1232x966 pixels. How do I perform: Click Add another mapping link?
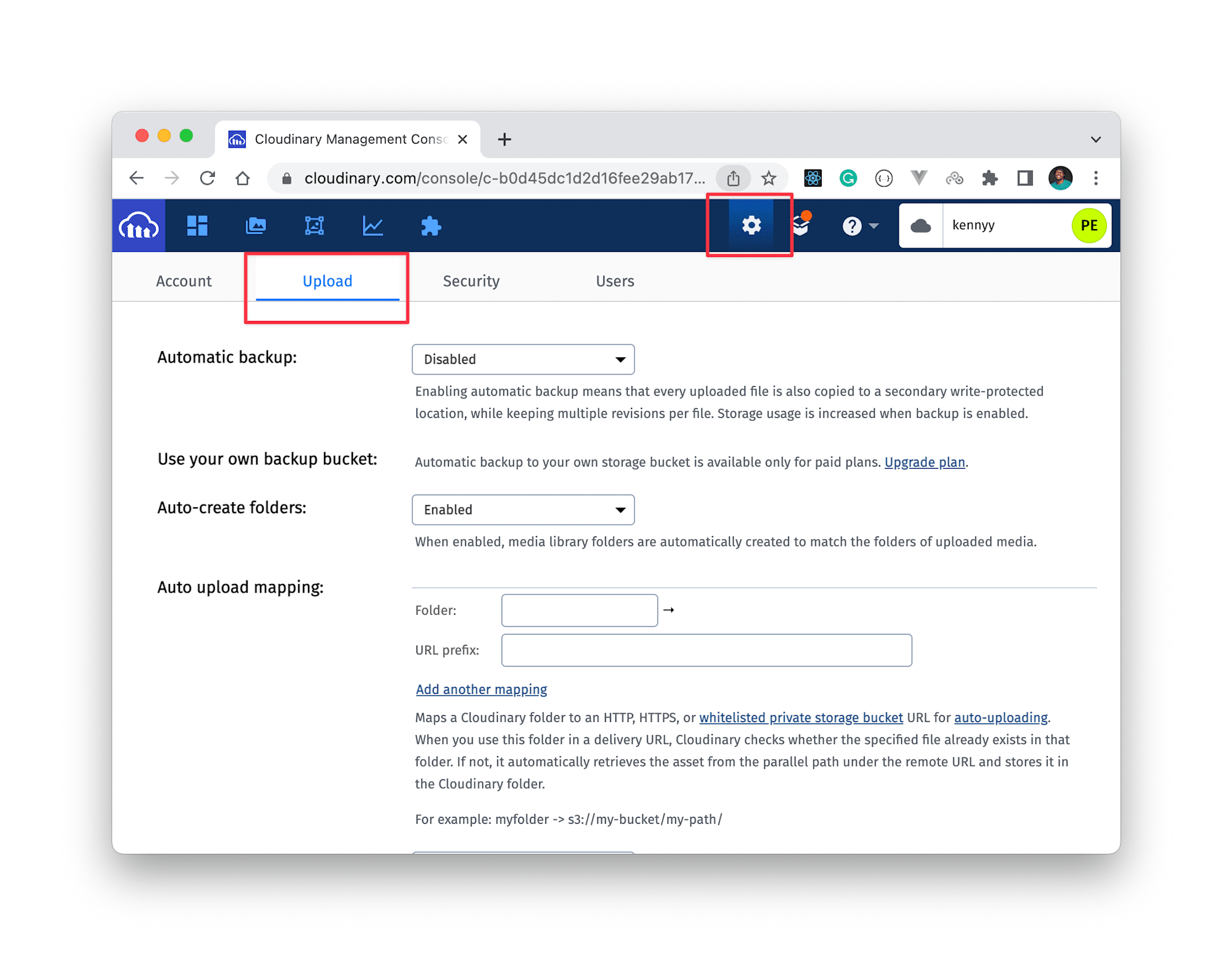click(x=481, y=689)
